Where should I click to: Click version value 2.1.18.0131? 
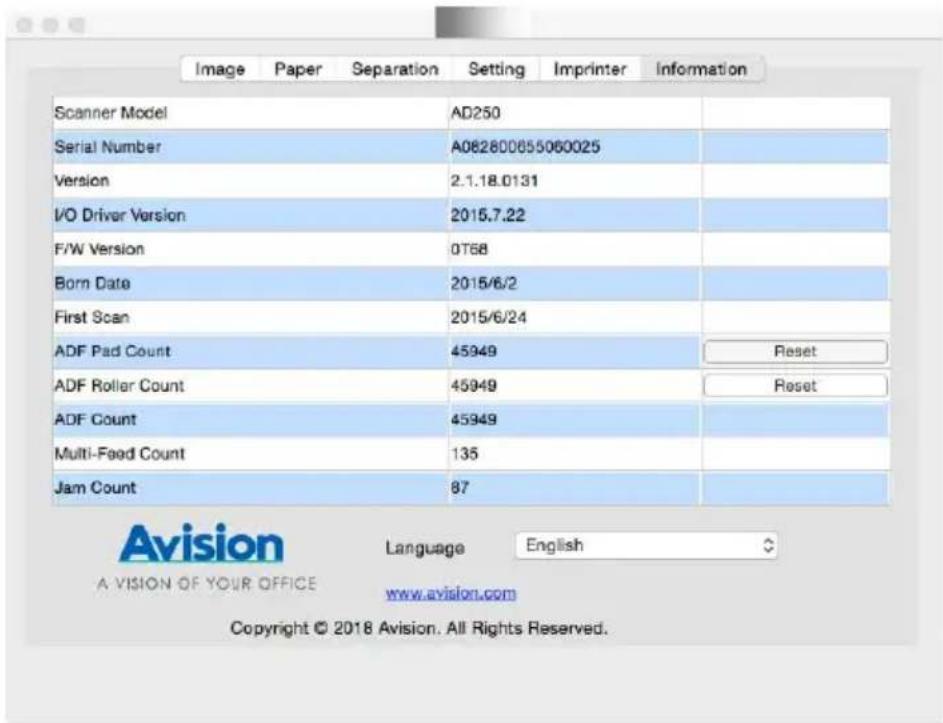[494, 181]
